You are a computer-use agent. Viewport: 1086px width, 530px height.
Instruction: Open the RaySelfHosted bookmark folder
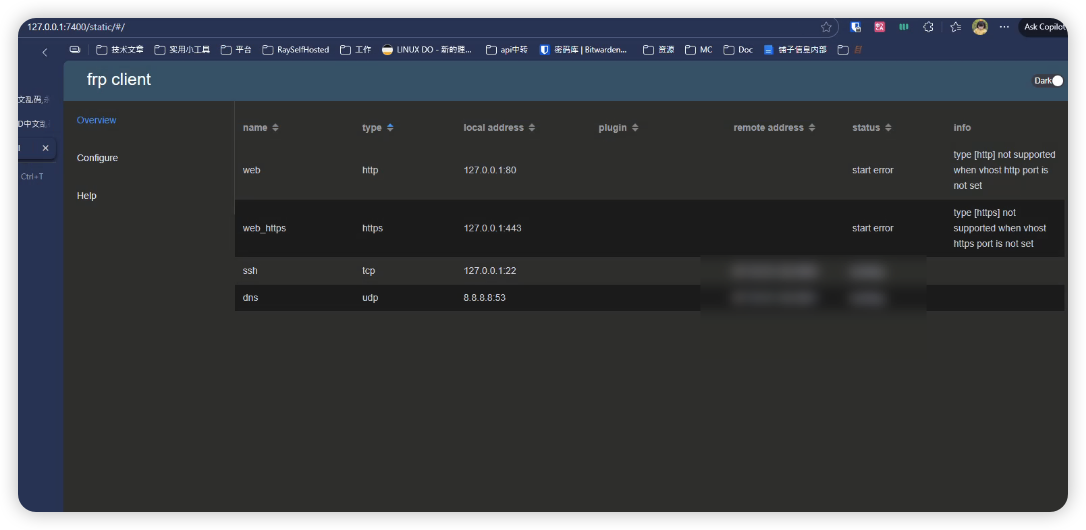pyautogui.click(x=295, y=49)
